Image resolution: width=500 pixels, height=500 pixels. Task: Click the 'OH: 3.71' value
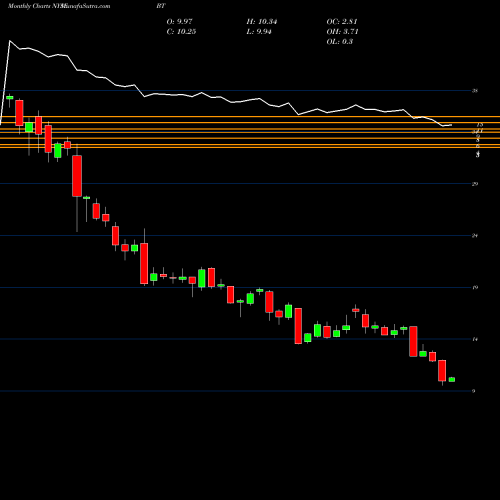point(342,32)
